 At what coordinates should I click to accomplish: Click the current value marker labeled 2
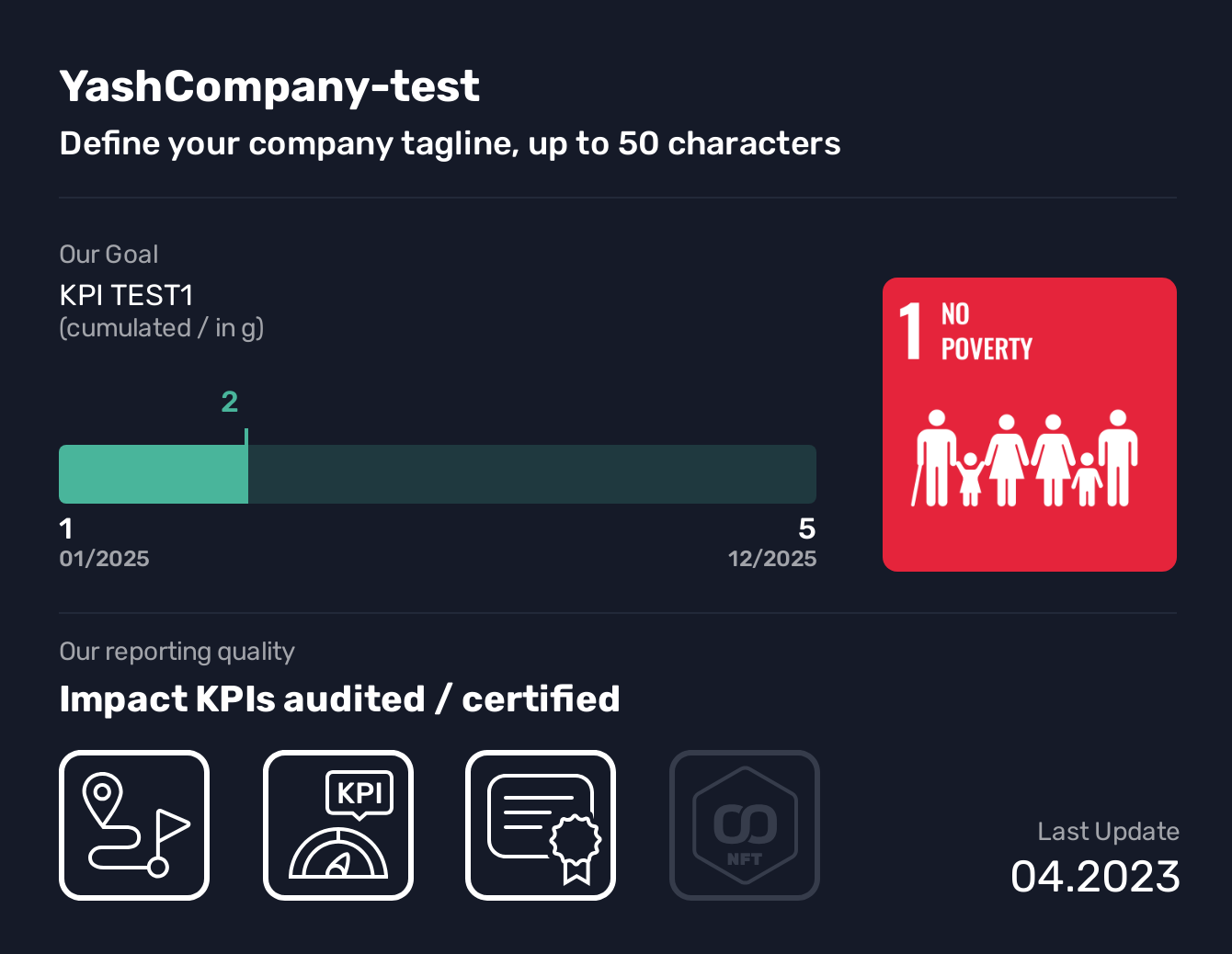[x=230, y=402]
